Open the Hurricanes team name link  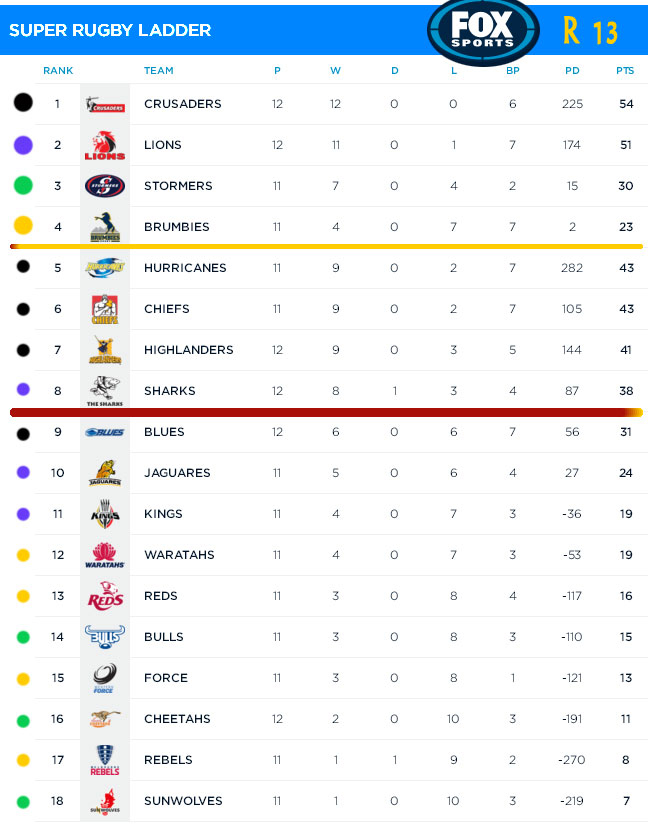[x=185, y=268]
